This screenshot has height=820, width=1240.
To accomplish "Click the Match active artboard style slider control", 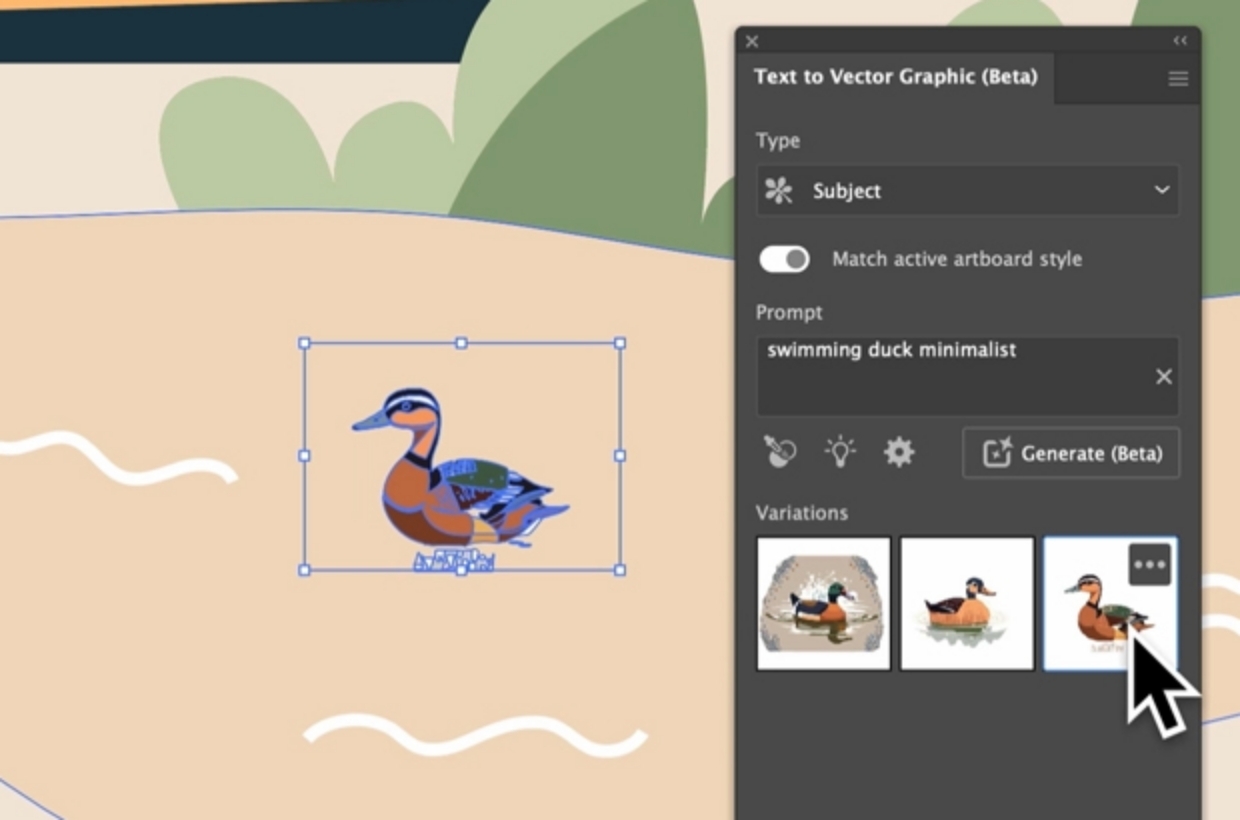I will 784,258.
